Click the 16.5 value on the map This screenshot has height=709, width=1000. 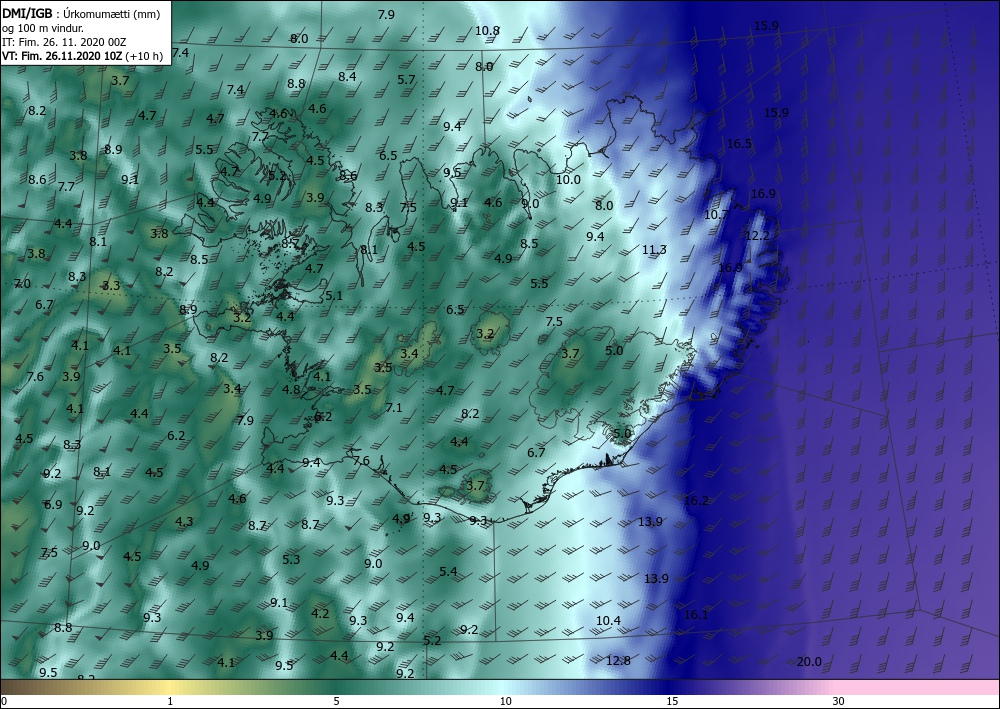pos(739,143)
